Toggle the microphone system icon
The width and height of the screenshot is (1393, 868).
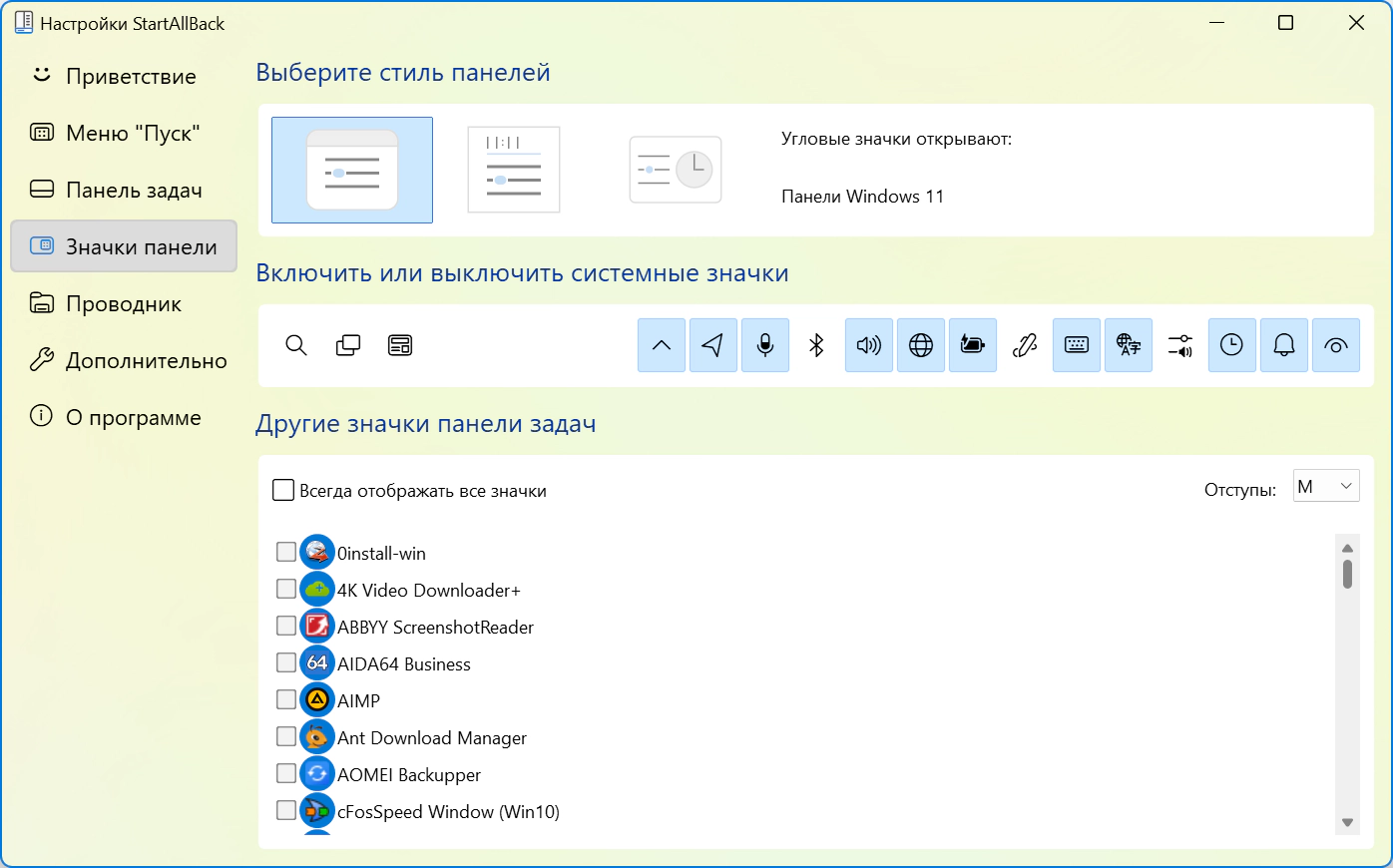click(x=765, y=345)
